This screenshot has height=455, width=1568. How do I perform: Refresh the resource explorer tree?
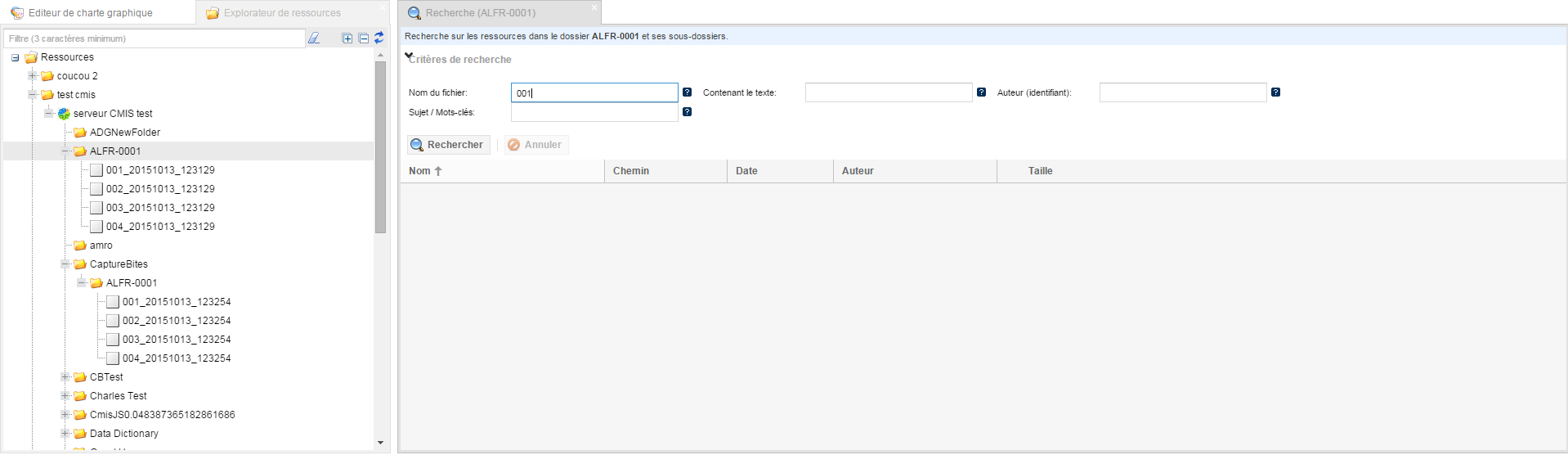[x=379, y=38]
